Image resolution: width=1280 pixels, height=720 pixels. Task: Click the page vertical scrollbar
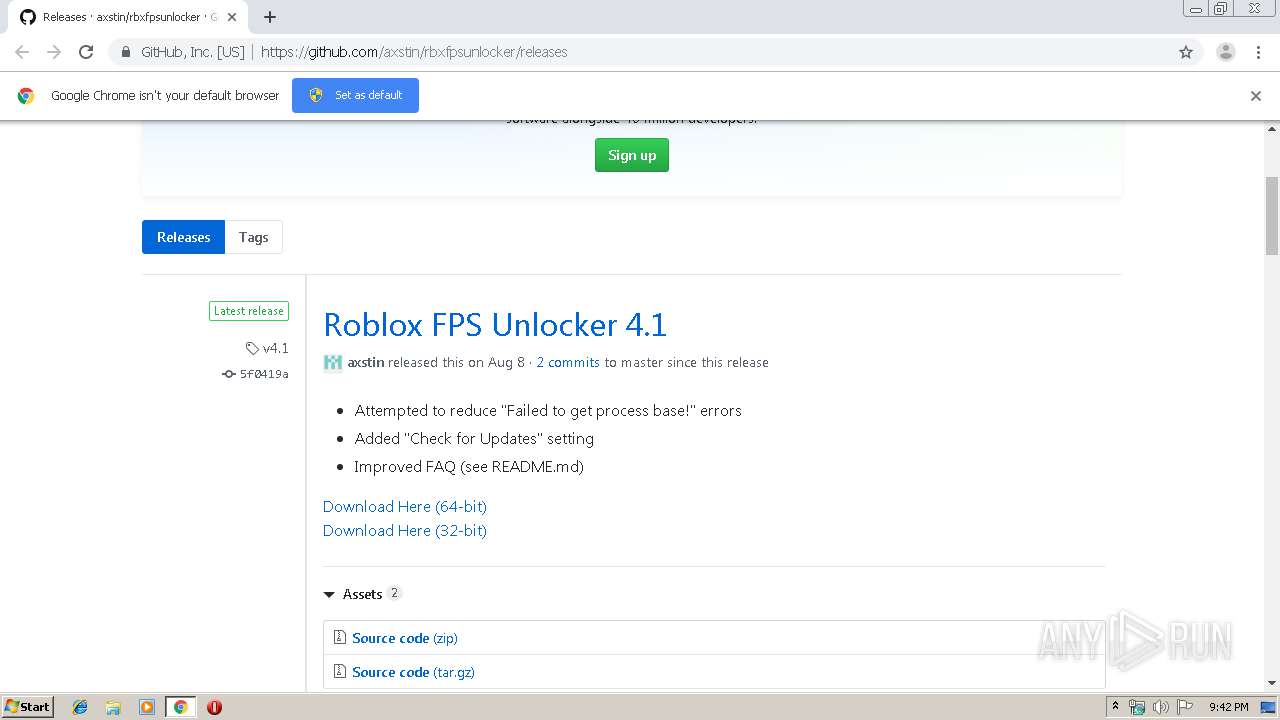click(1272, 215)
